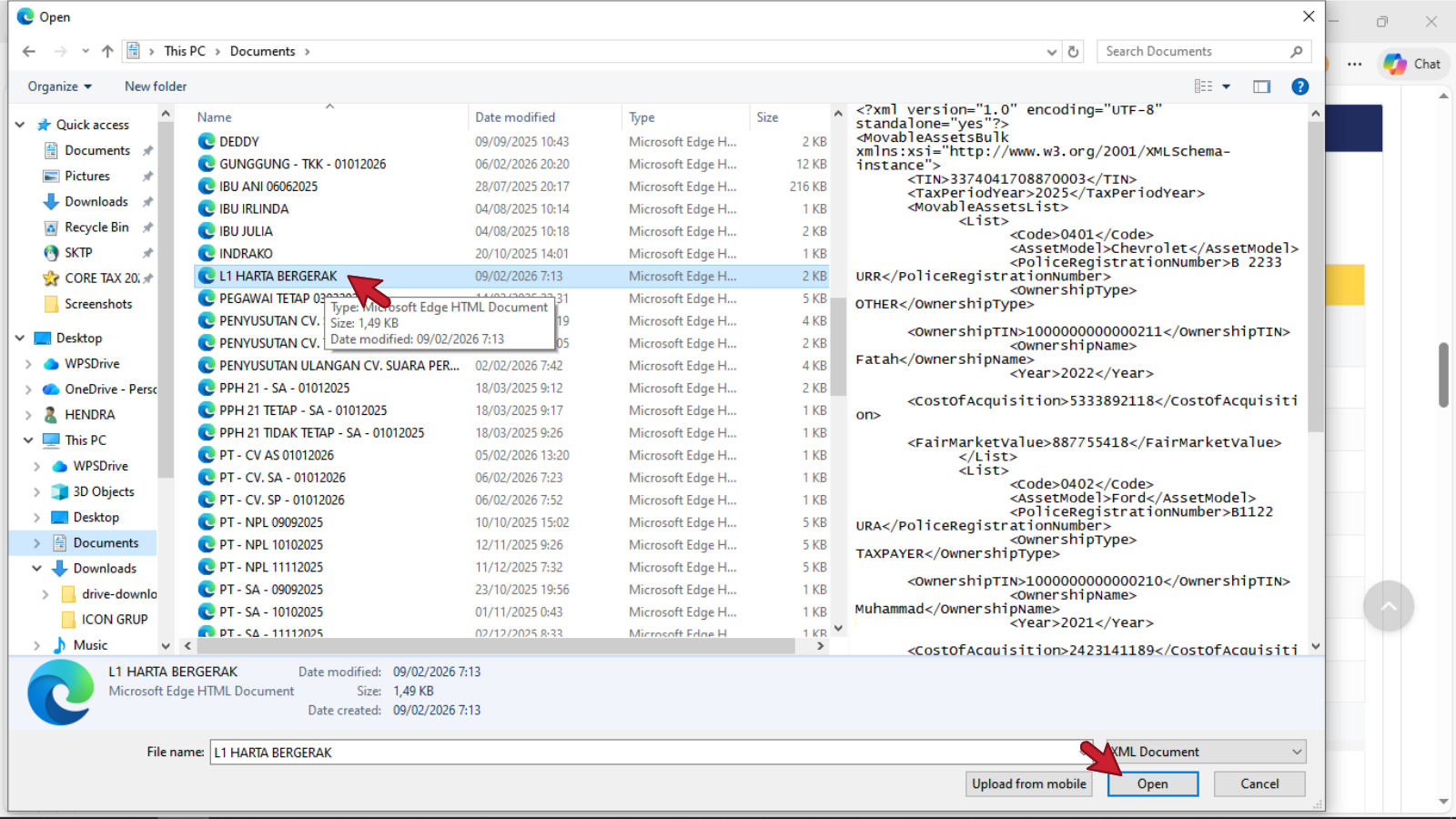Click the Up one level arrow
This screenshot has width=1456, height=819.
tap(107, 52)
